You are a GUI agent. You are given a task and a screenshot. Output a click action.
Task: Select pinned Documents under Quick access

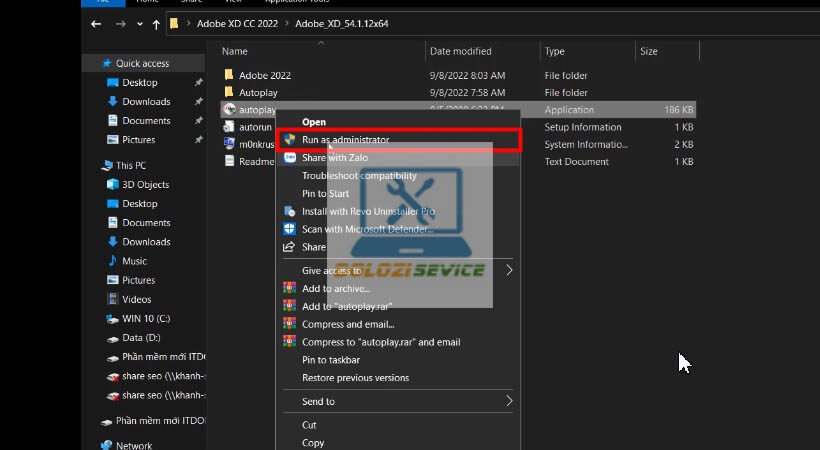point(146,121)
